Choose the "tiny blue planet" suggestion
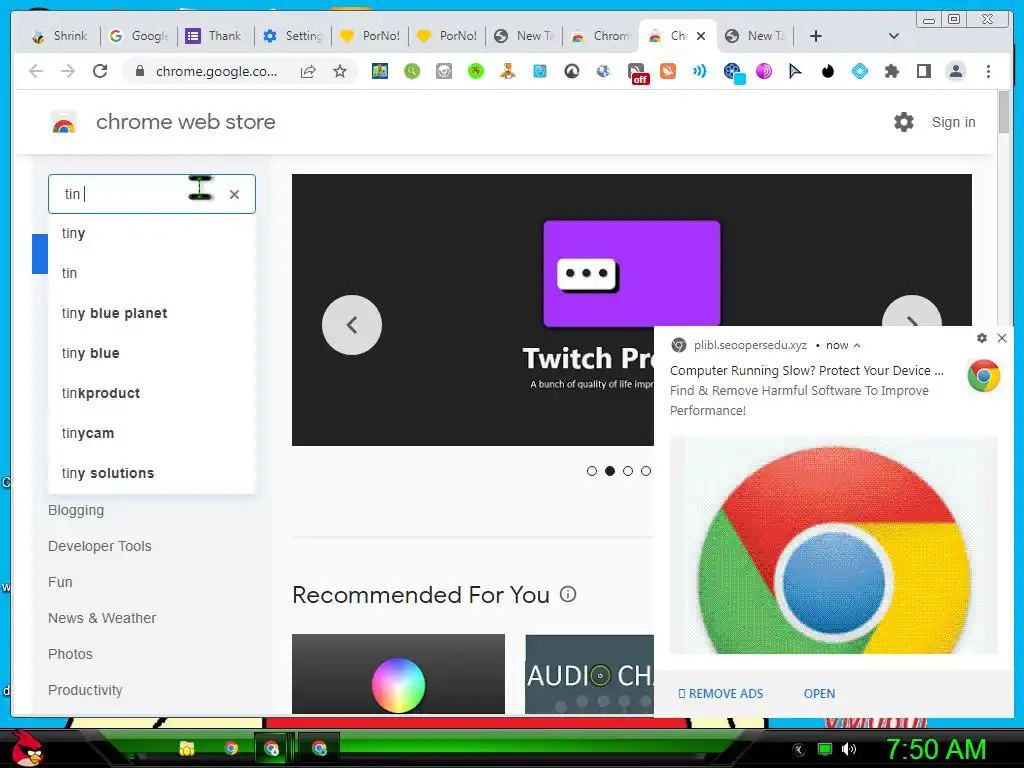 (152, 313)
